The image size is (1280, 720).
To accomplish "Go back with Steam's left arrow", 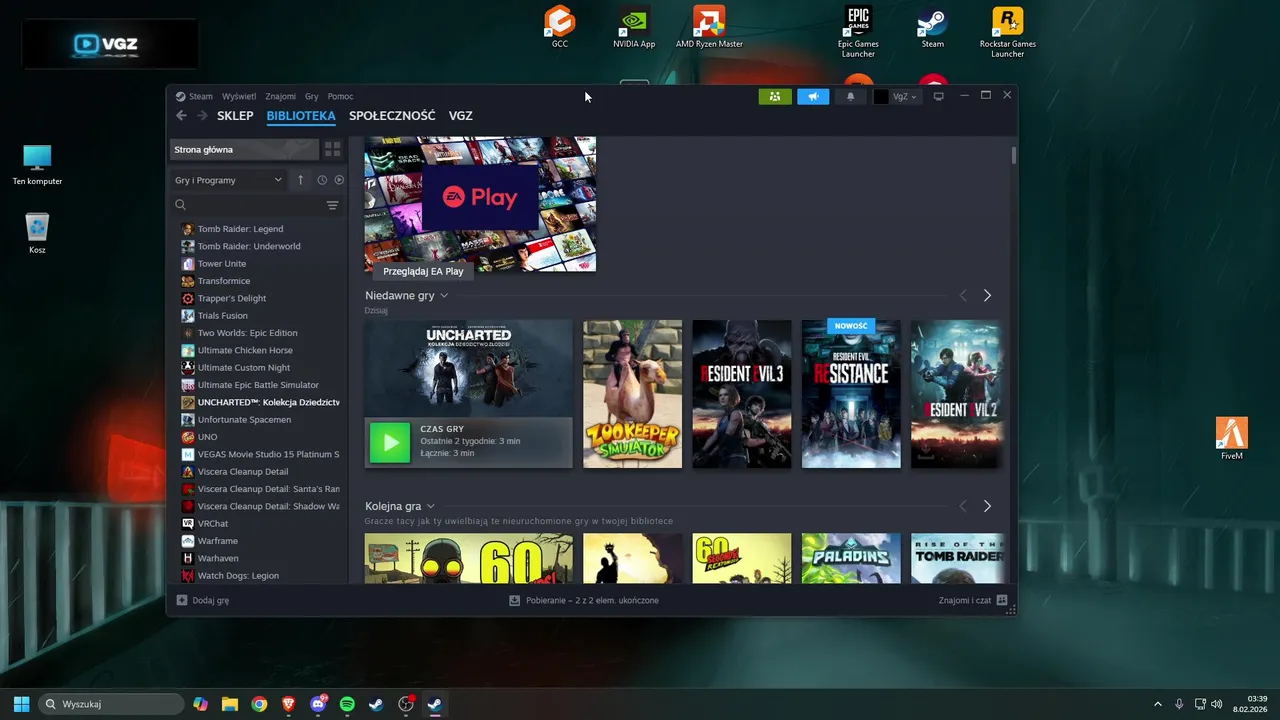I will (x=181, y=116).
